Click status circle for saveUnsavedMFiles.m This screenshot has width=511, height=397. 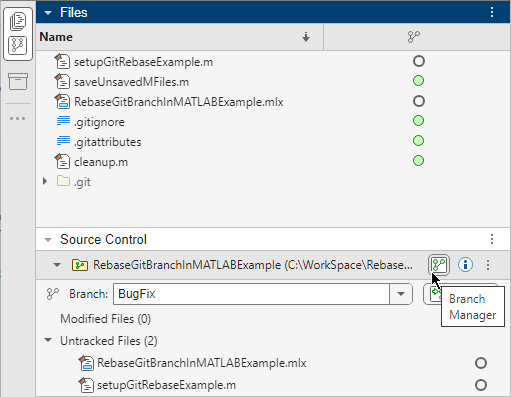tap(418, 81)
